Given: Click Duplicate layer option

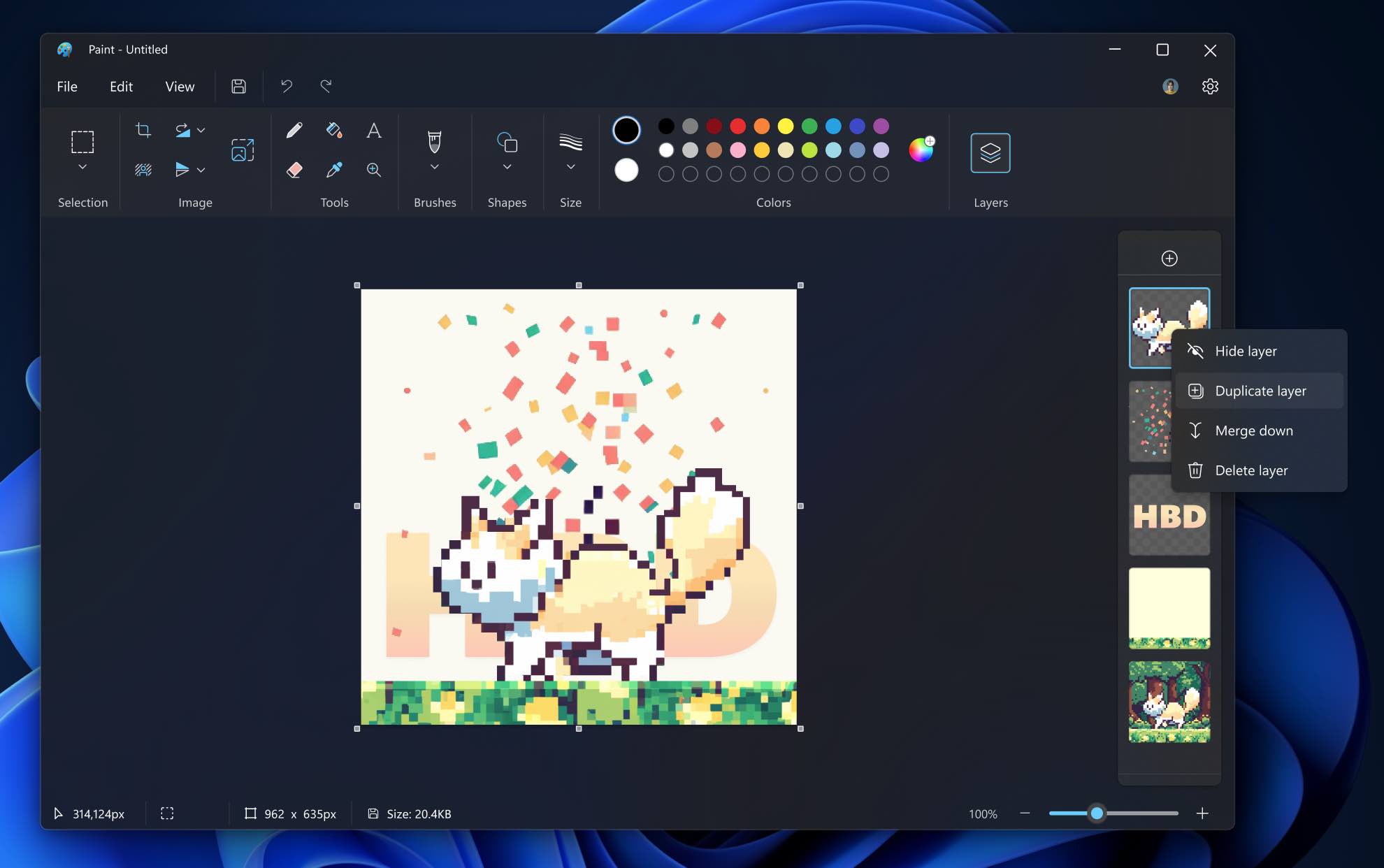Looking at the screenshot, I should coord(1260,390).
